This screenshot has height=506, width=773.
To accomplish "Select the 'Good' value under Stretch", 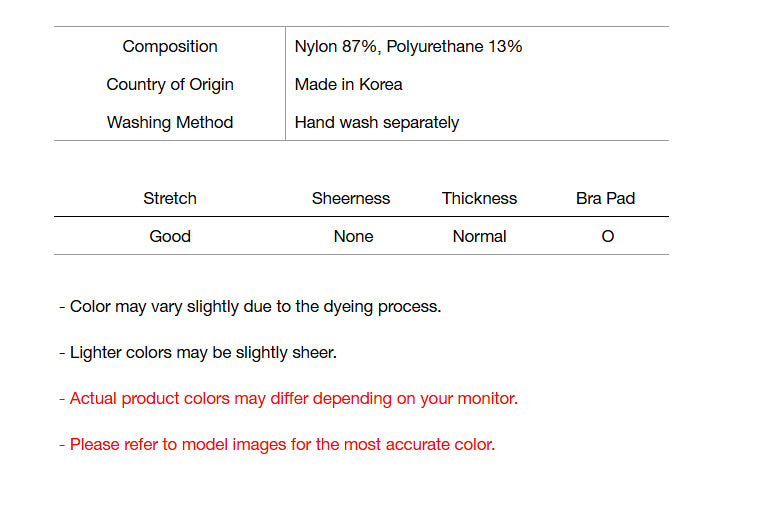I will coord(170,236).
